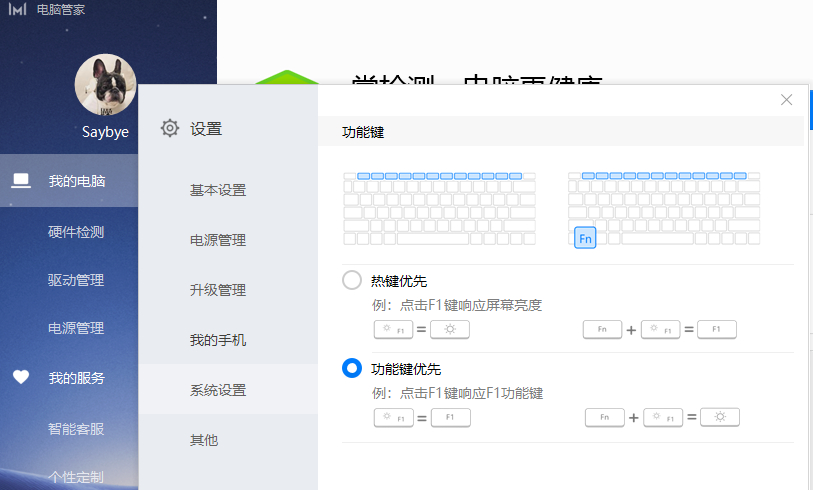Click the Saybye profile avatar

pyautogui.click(x=106, y=85)
